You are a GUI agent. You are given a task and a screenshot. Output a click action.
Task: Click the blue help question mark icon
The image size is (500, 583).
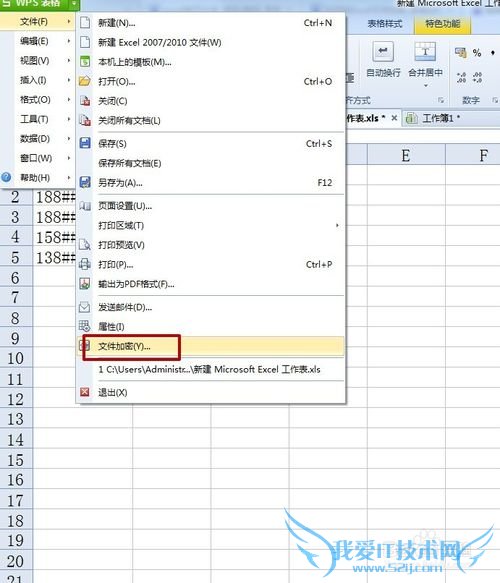click(6, 177)
